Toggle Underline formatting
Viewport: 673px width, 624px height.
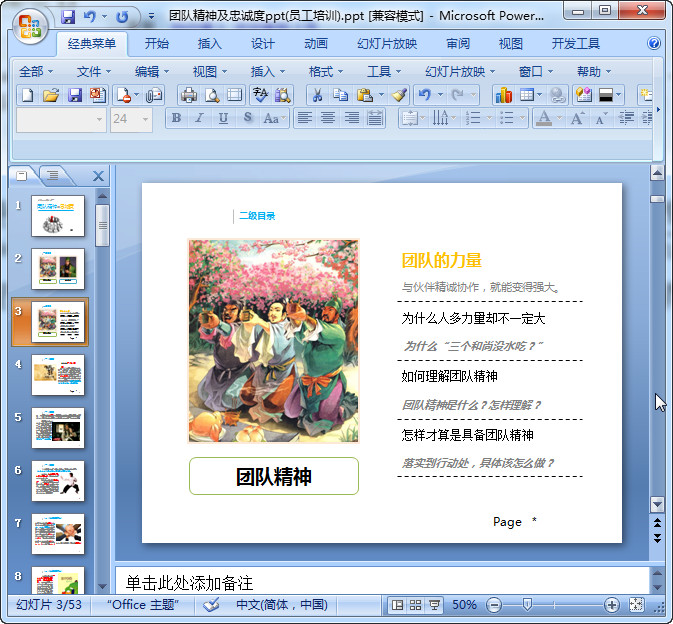point(223,118)
